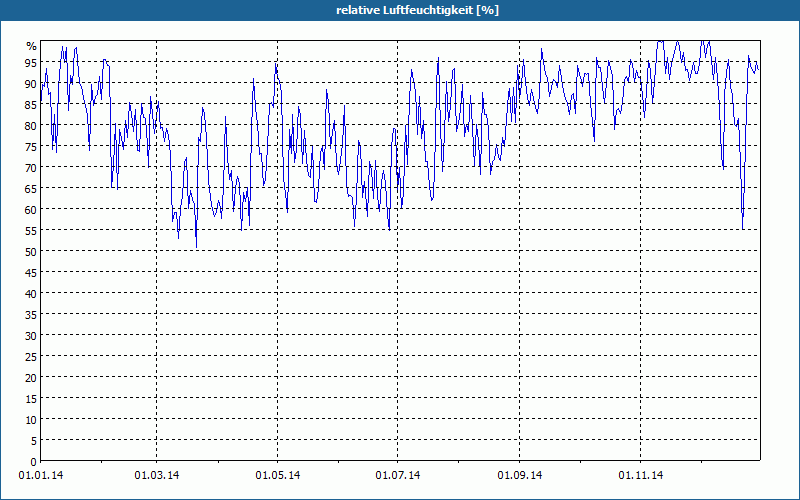Click the x-axis date label 01.07.14
The height and width of the screenshot is (500, 800).
tap(397, 476)
